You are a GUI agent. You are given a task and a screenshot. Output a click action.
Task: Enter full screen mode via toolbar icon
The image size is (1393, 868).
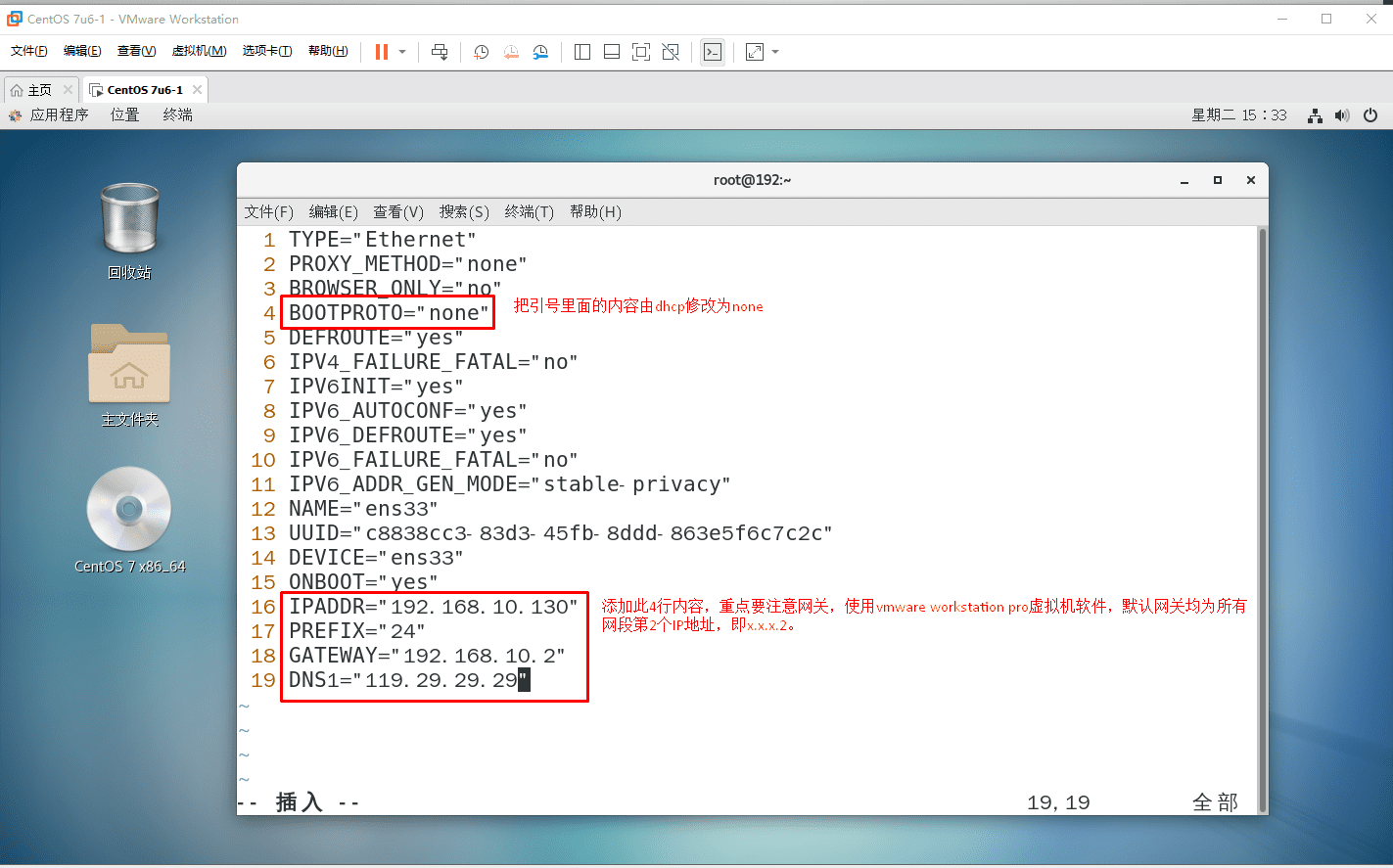[x=641, y=52]
